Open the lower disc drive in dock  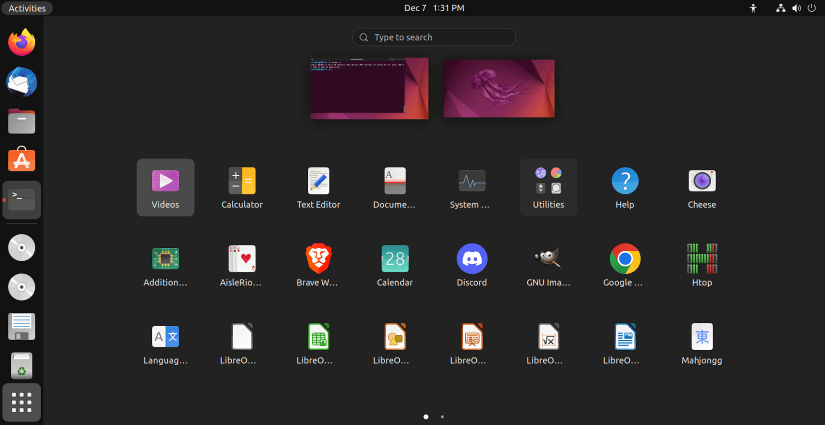click(22, 287)
